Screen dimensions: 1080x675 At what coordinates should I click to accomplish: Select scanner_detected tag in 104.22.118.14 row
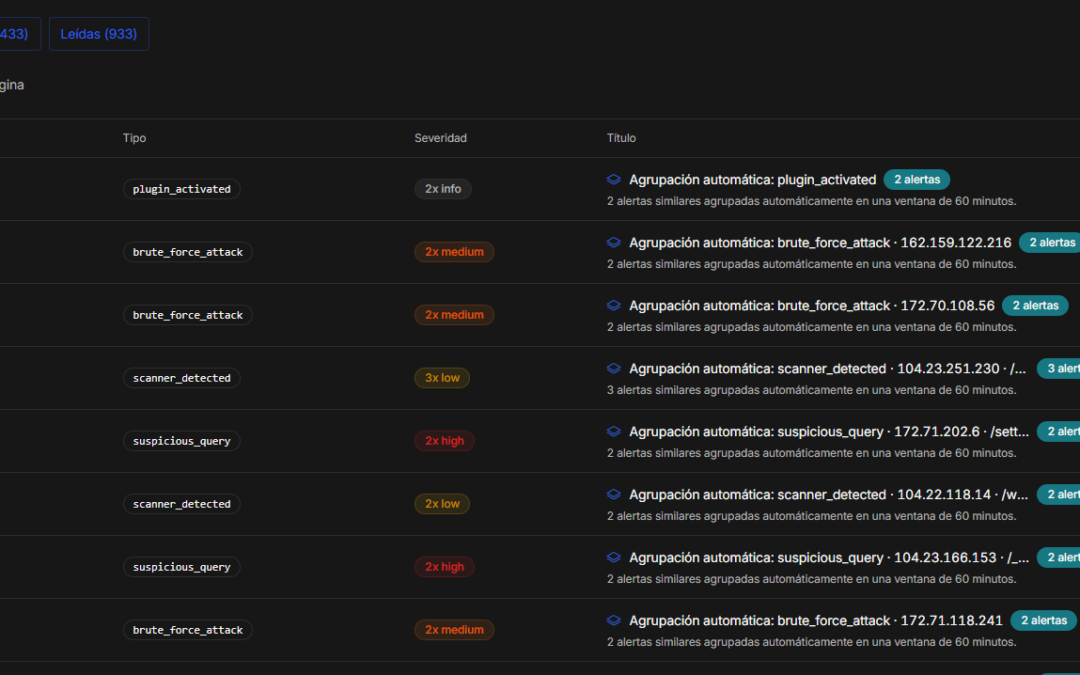pyautogui.click(x=182, y=504)
